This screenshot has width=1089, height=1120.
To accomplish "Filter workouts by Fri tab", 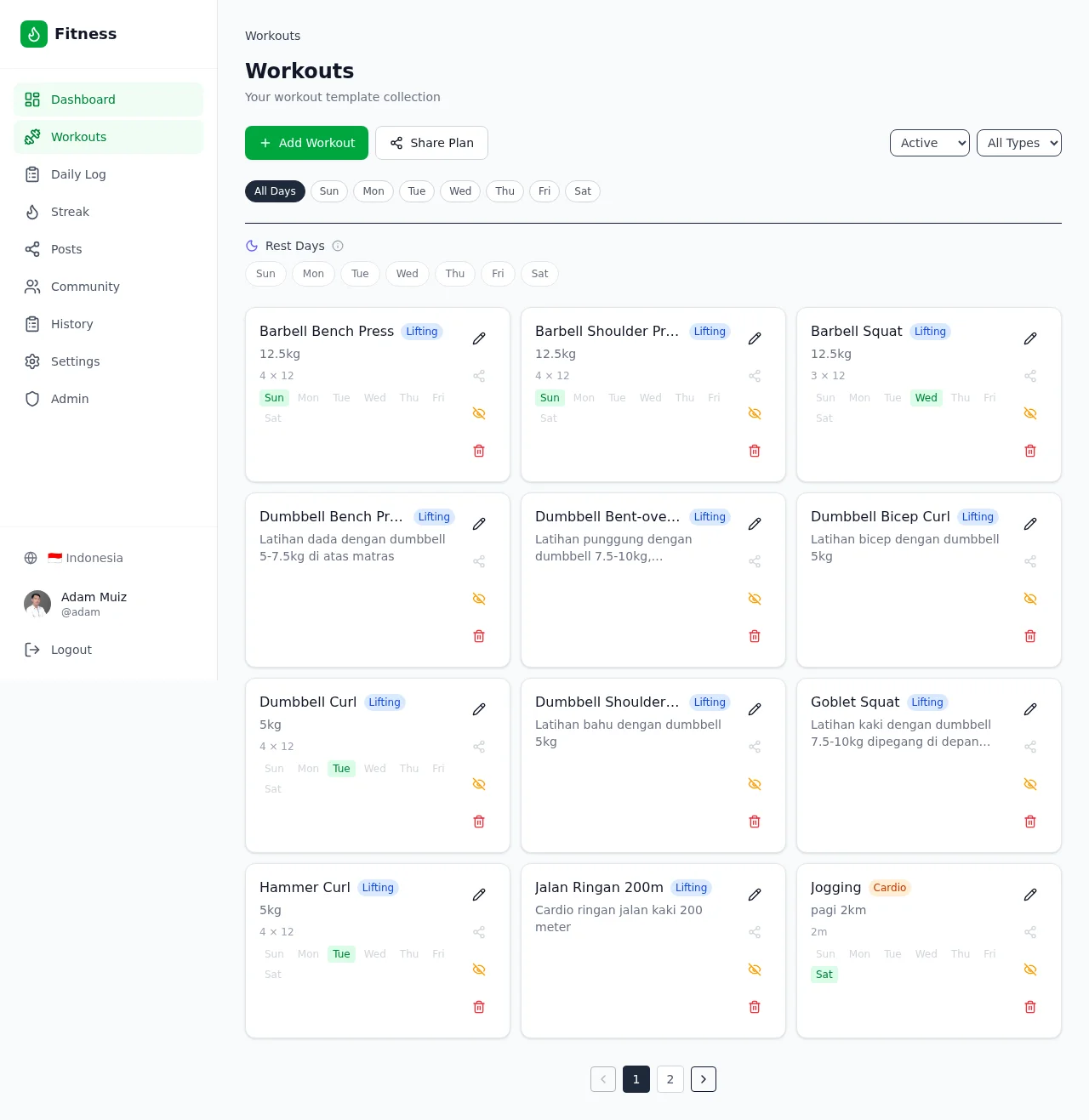I will coord(544,191).
